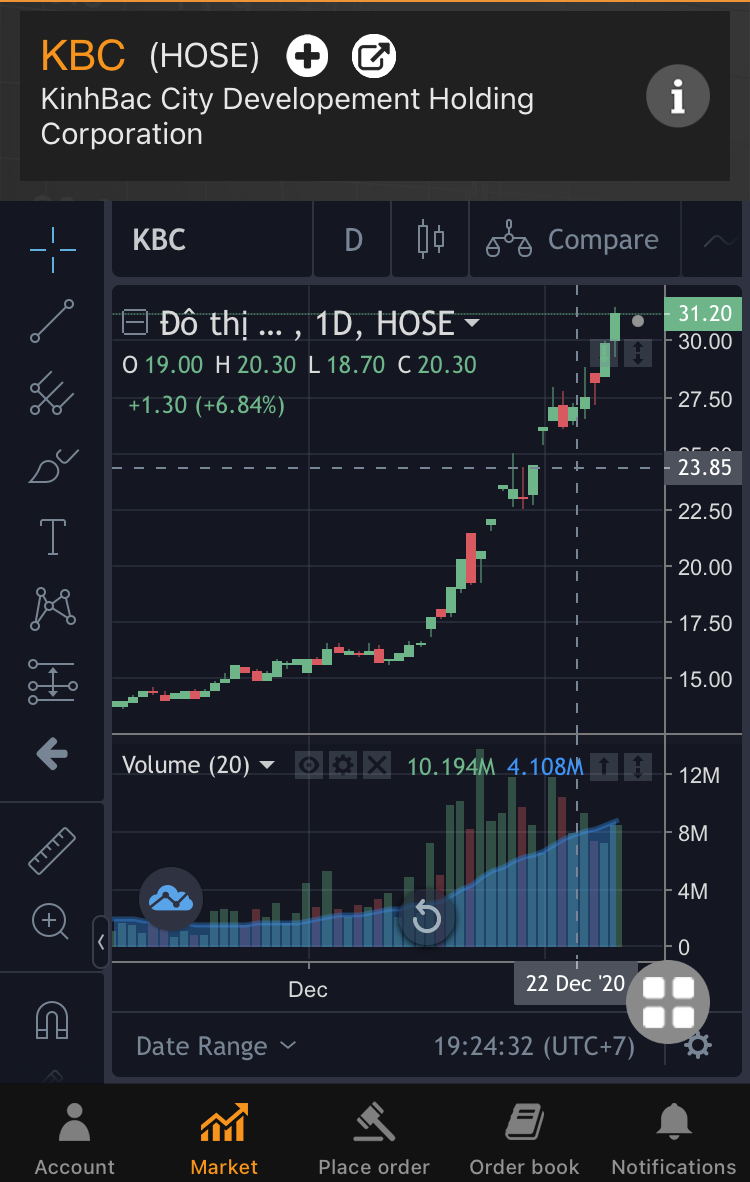Click the close value C 20.30
The height and width of the screenshot is (1182, 750).
pyautogui.click(x=437, y=365)
